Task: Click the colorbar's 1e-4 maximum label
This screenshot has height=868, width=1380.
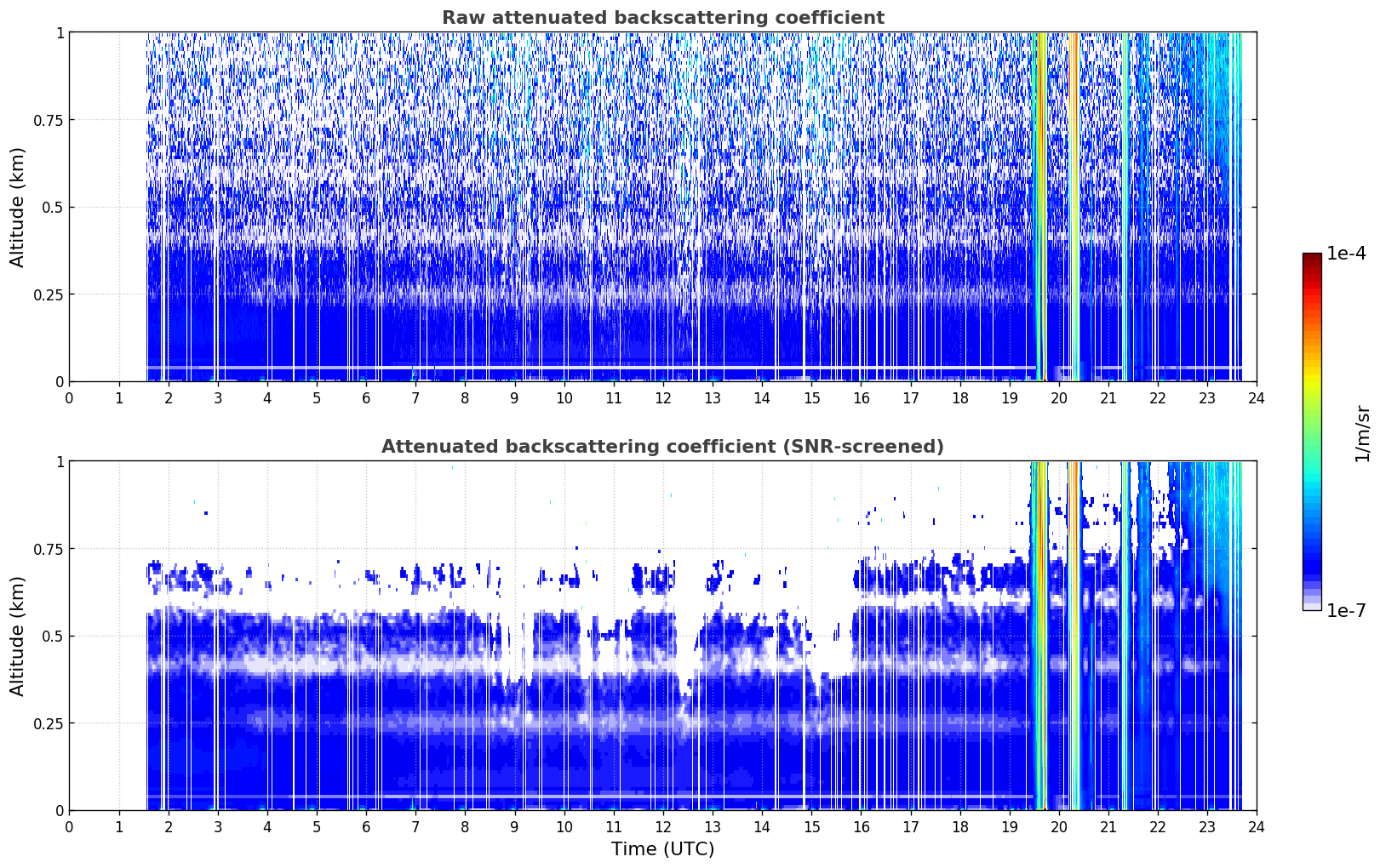Action: pos(1346,254)
